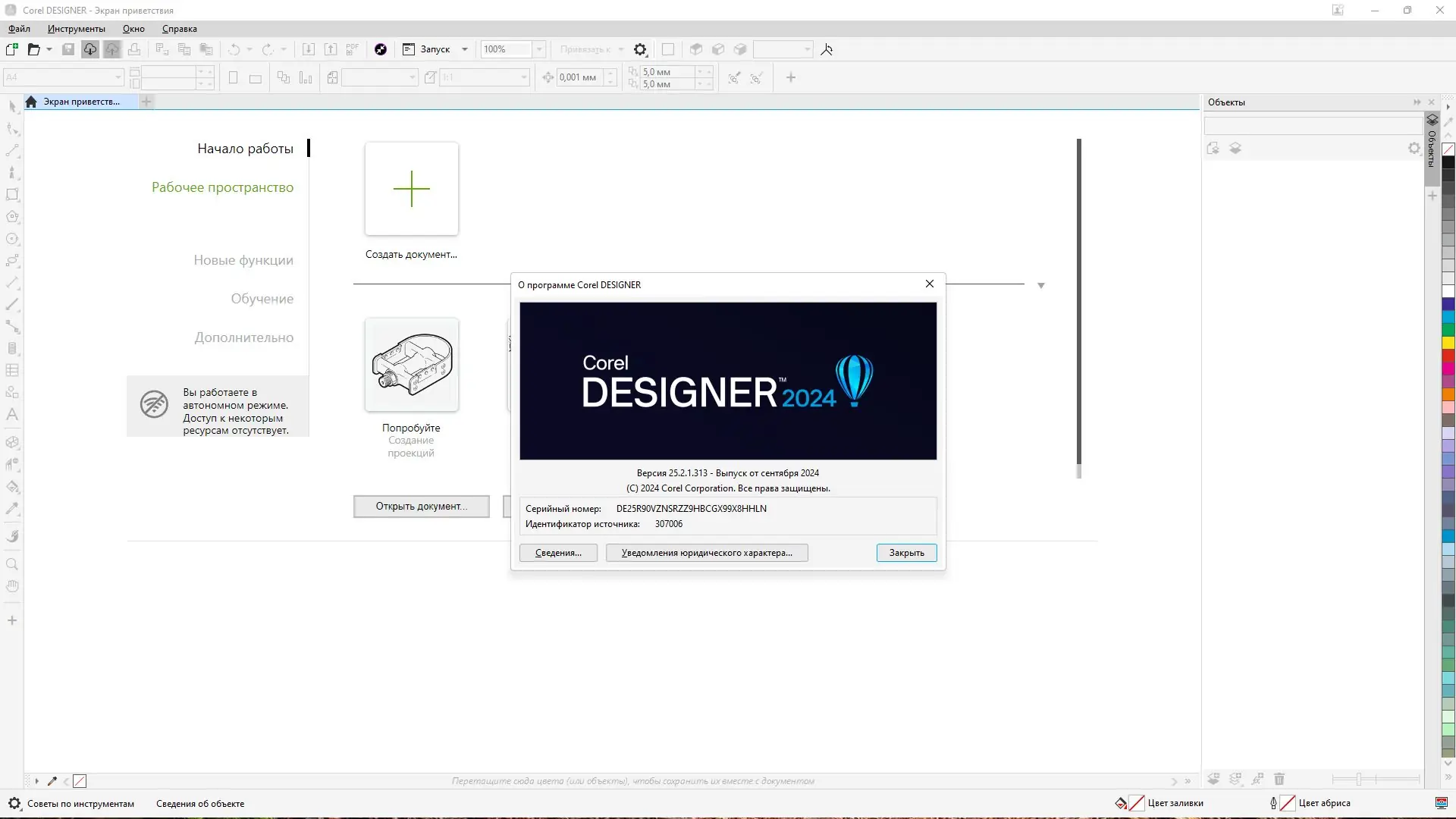Click the Сведения... button

tap(558, 553)
